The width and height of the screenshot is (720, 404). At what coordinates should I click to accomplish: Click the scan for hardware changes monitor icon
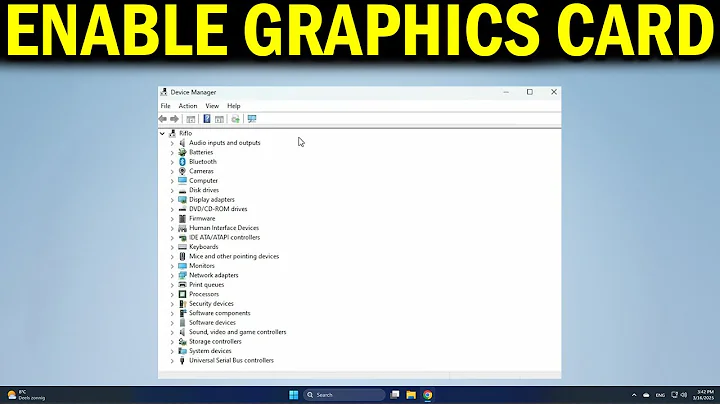point(252,119)
